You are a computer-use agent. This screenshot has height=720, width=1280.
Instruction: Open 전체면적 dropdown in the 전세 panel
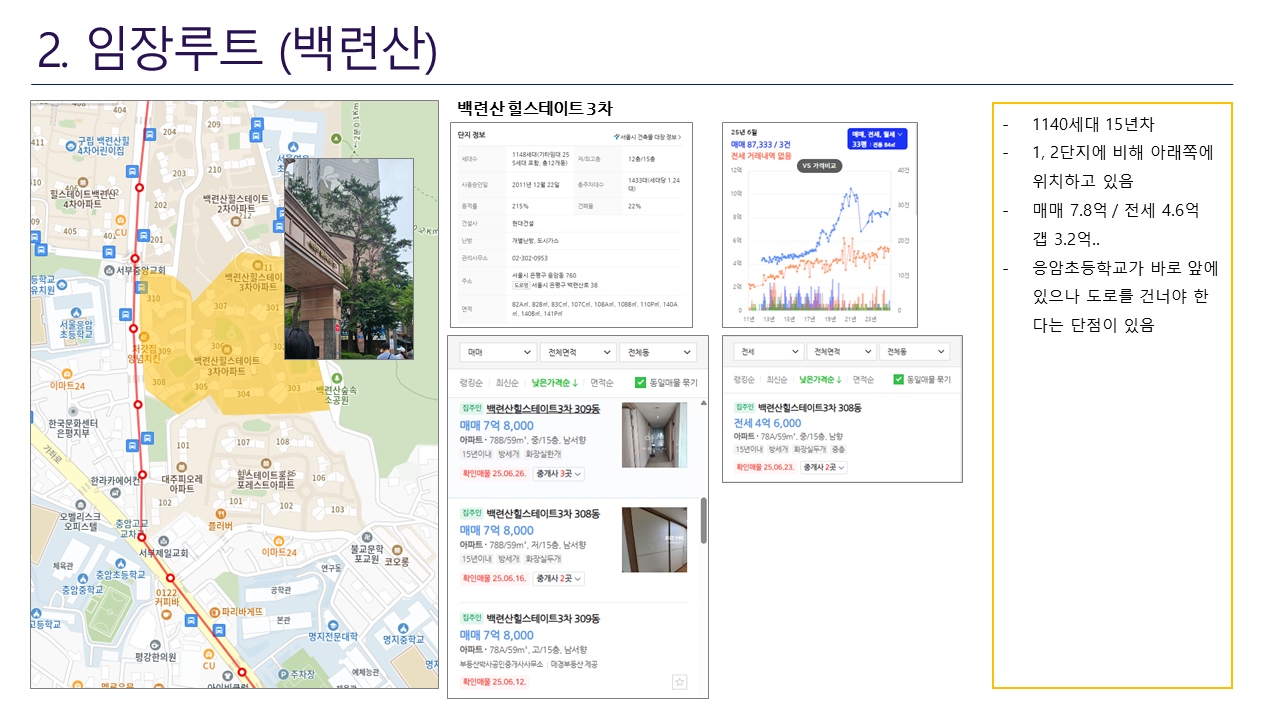tap(843, 352)
